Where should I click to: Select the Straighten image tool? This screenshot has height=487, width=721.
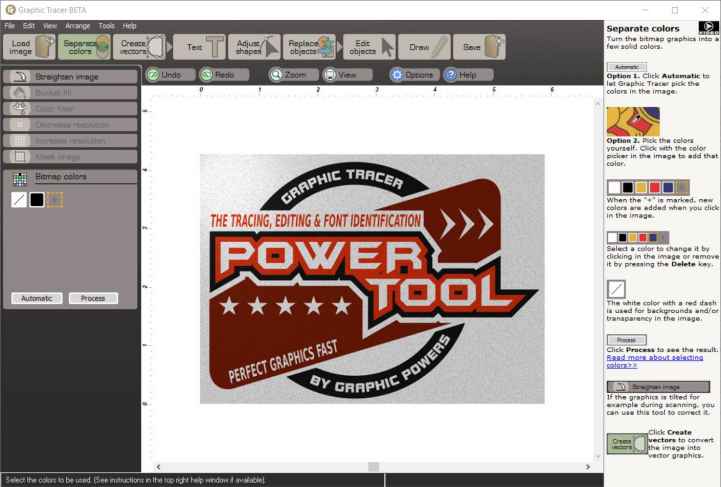click(70, 76)
